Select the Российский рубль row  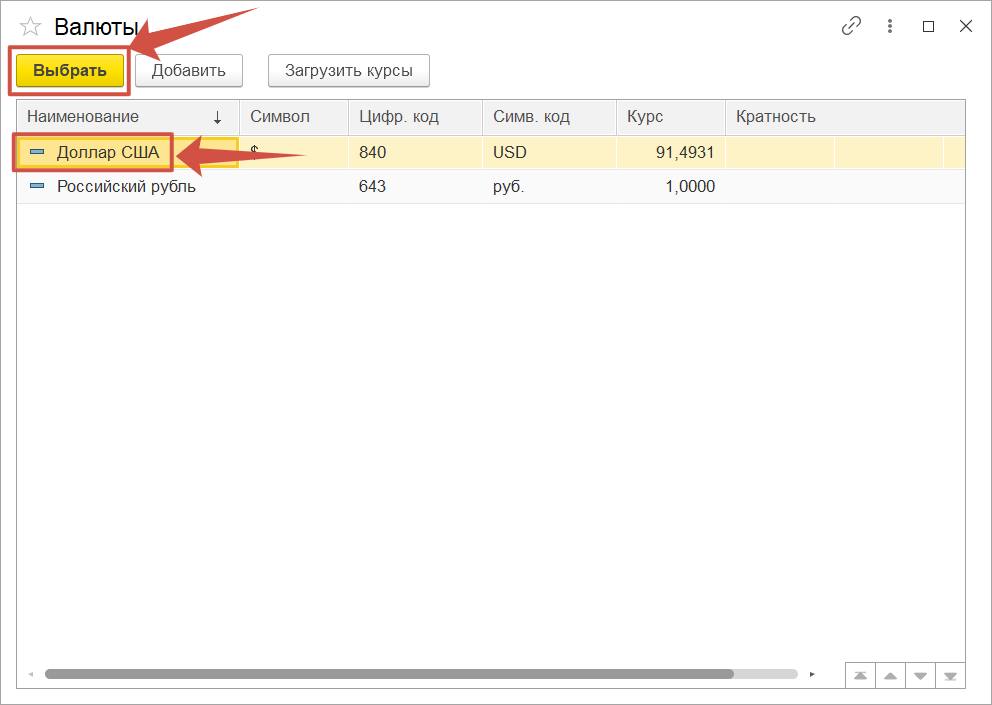pyautogui.click(x=126, y=186)
